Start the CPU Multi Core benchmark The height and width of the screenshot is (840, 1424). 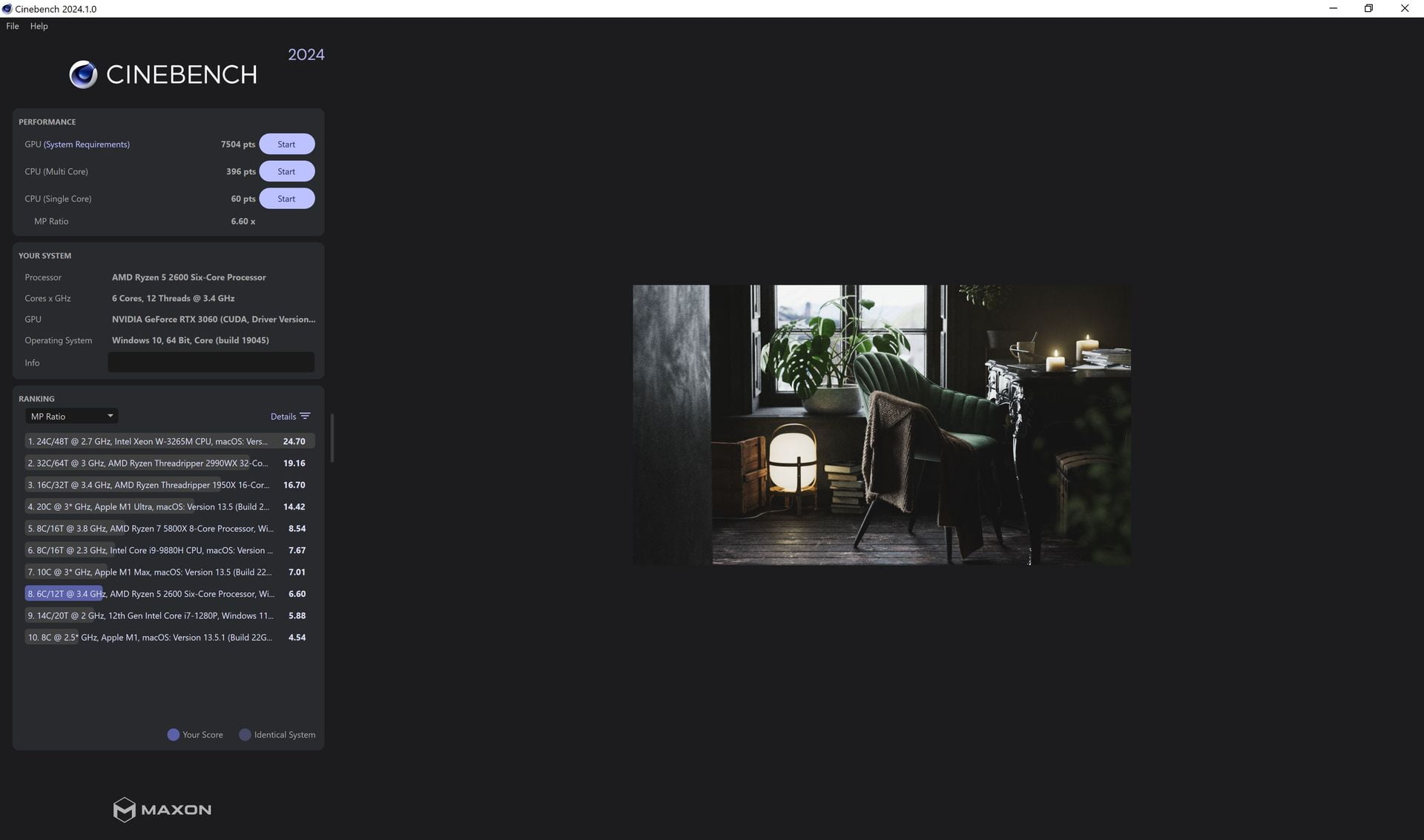[x=286, y=171]
